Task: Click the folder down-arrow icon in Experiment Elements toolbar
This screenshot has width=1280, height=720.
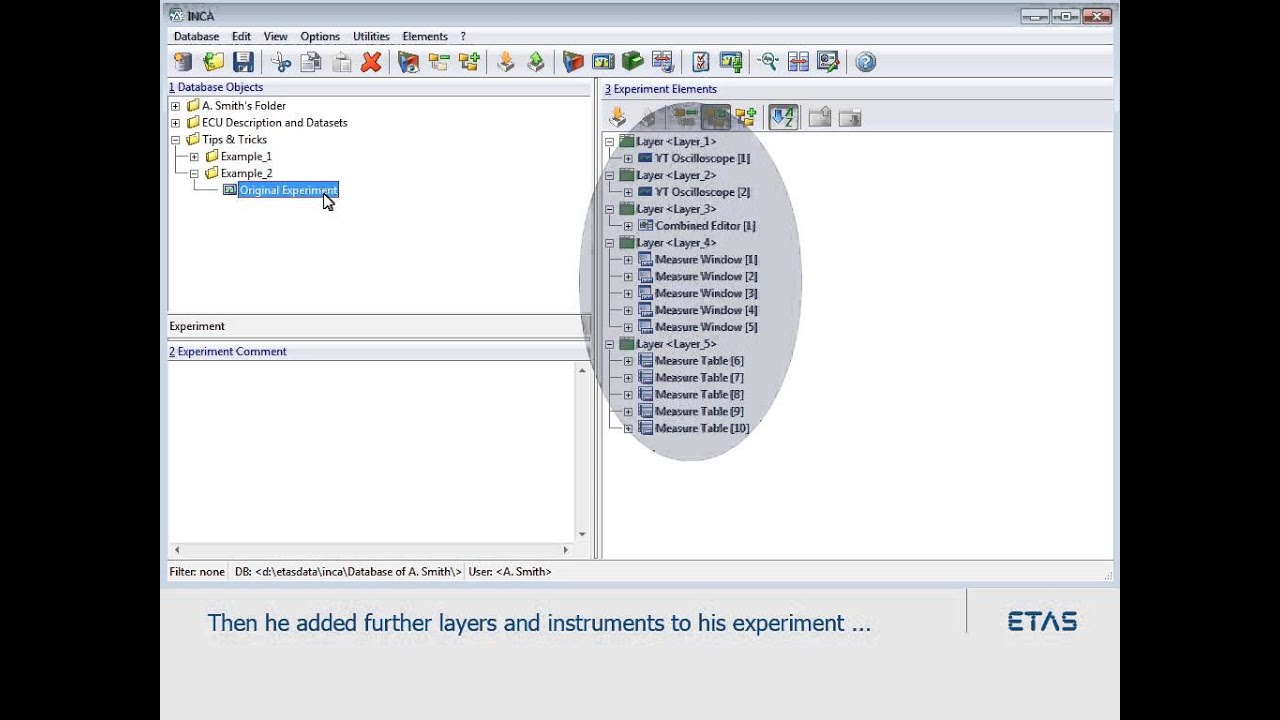Action: pyautogui.click(x=850, y=118)
